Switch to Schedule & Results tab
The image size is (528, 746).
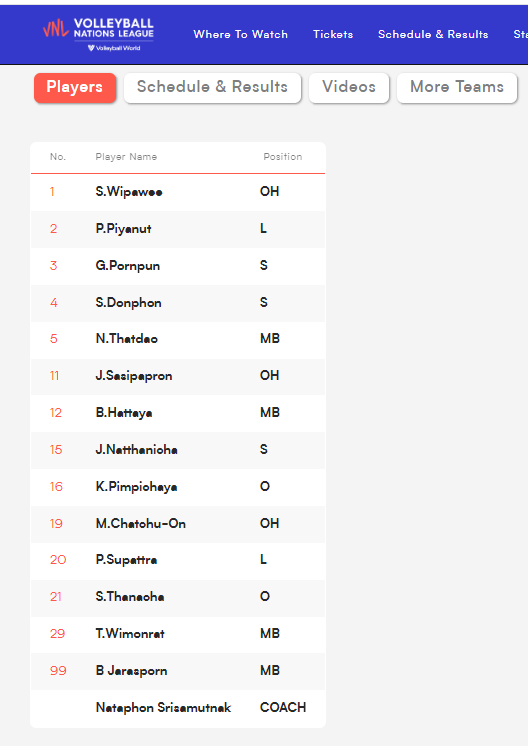pyautogui.click(x=212, y=88)
